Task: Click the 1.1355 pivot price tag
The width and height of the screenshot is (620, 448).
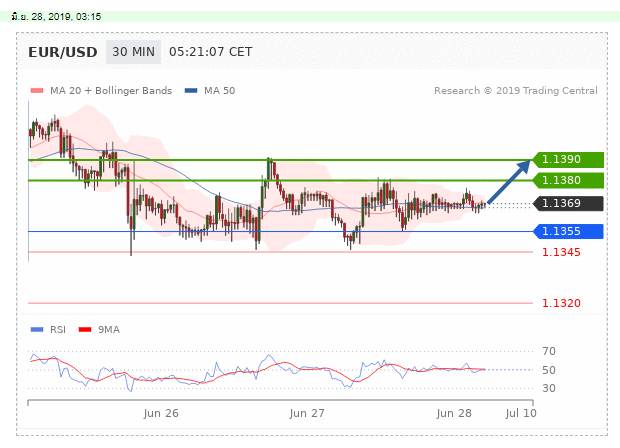Action: click(568, 231)
